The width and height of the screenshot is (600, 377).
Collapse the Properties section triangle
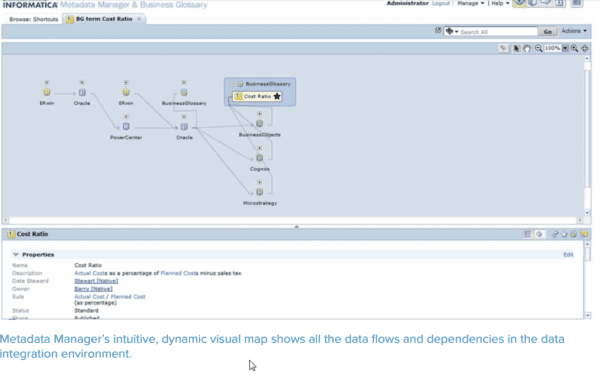pos(16,255)
